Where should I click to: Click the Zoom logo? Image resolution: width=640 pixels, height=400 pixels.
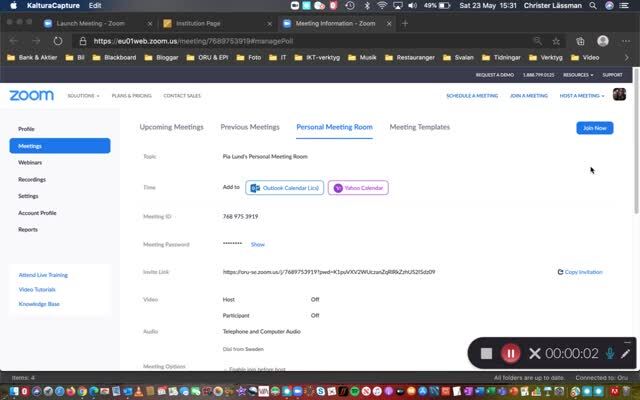tap(31, 95)
